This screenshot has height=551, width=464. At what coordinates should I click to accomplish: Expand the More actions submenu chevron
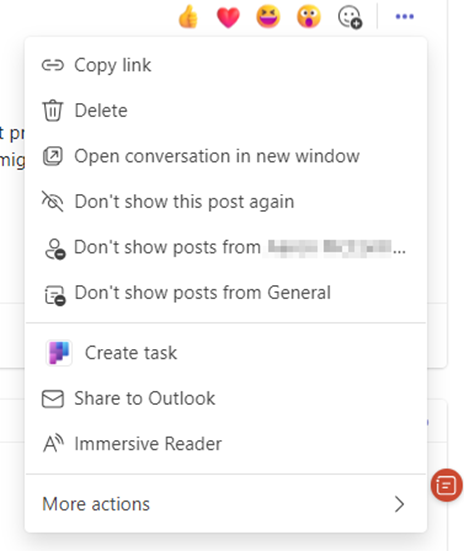399,504
